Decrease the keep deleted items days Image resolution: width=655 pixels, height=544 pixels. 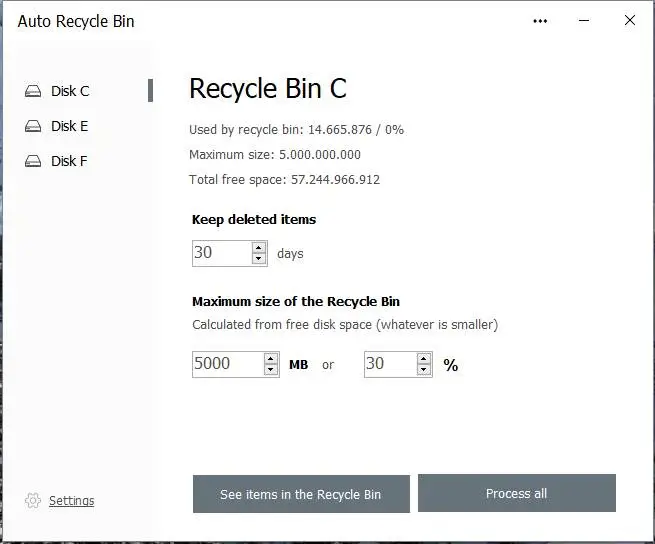click(x=259, y=259)
